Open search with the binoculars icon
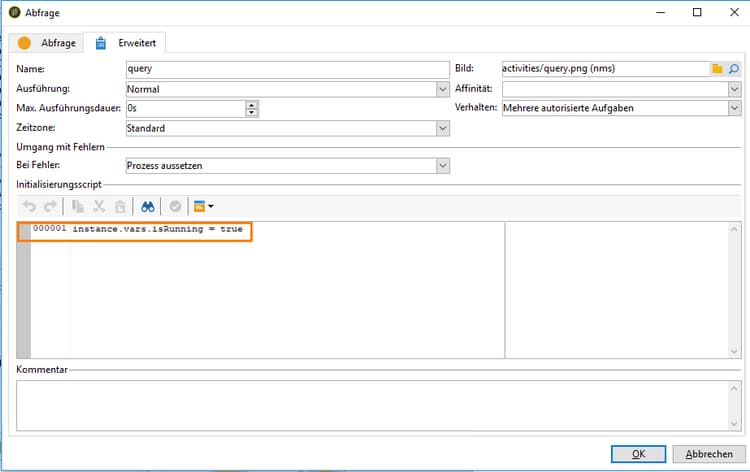Image resolution: width=750 pixels, height=472 pixels. pos(148,207)
